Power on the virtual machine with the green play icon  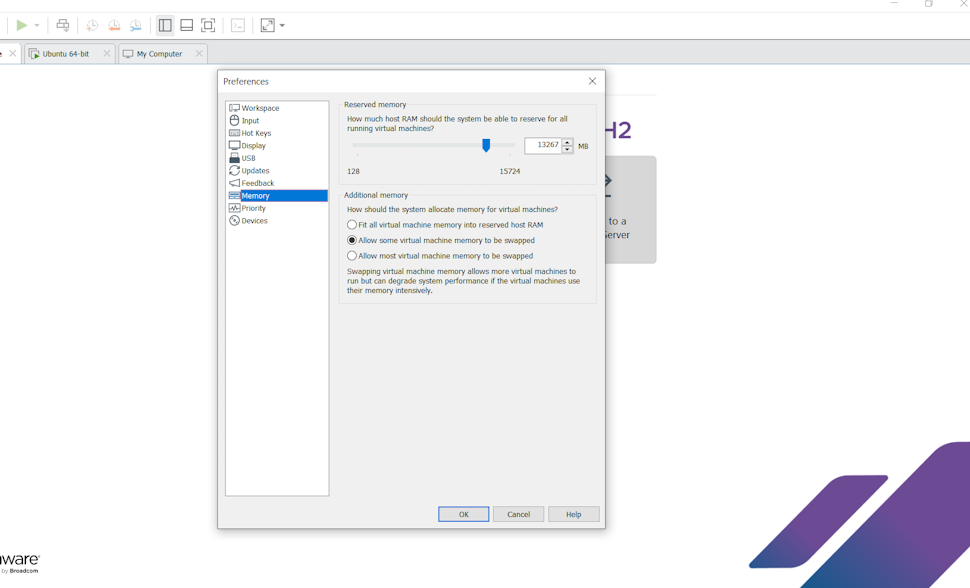pos(22,25)
